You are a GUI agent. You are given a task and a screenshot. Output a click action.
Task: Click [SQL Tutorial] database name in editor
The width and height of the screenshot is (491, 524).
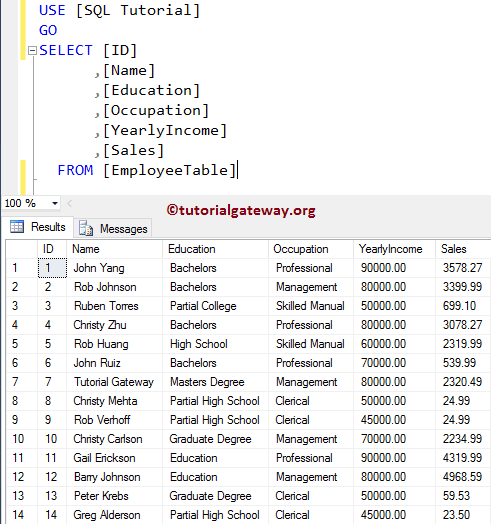click(138, 10)
